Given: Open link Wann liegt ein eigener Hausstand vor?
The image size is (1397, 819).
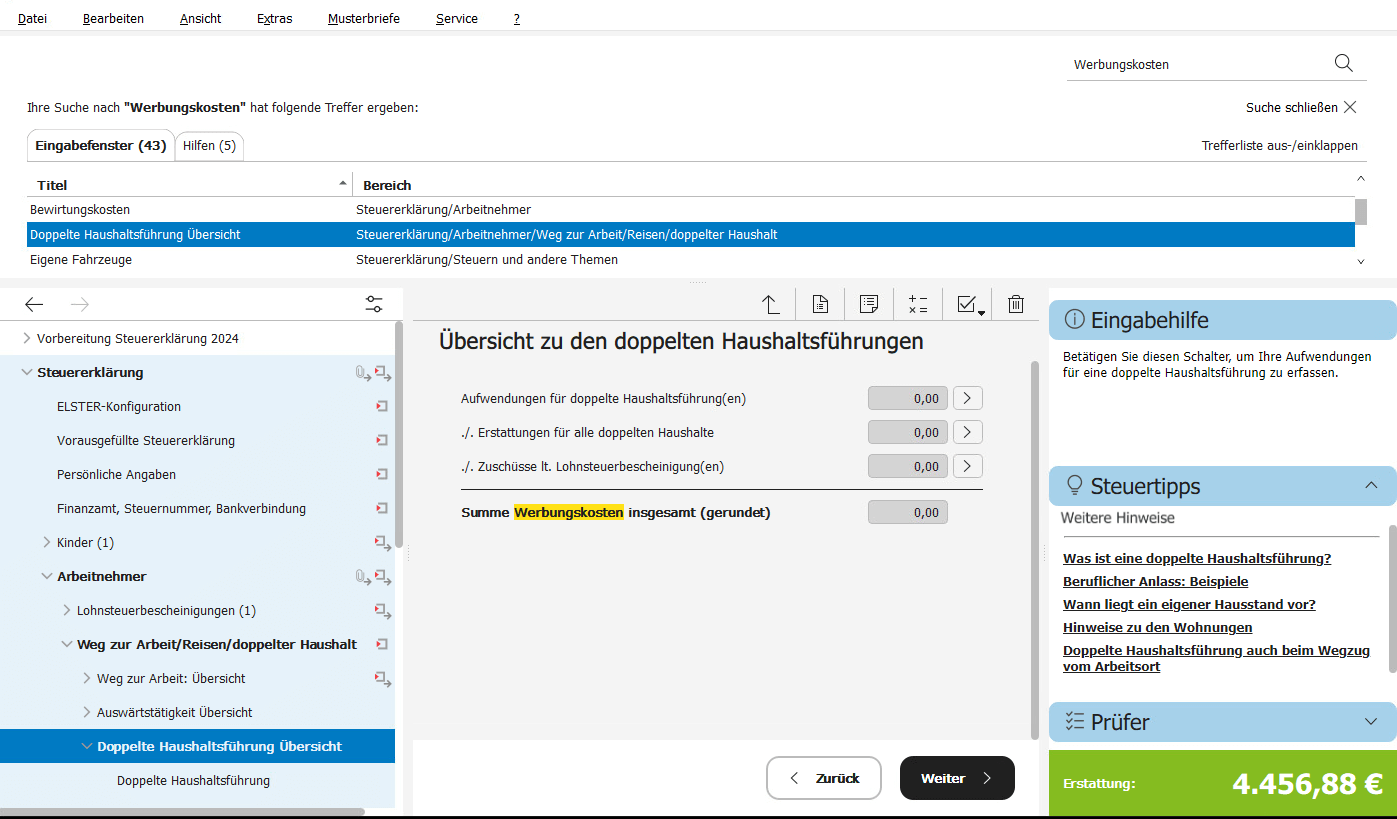Looking at the screenshot, I should pyautogui.click(x=1189, y=605).
